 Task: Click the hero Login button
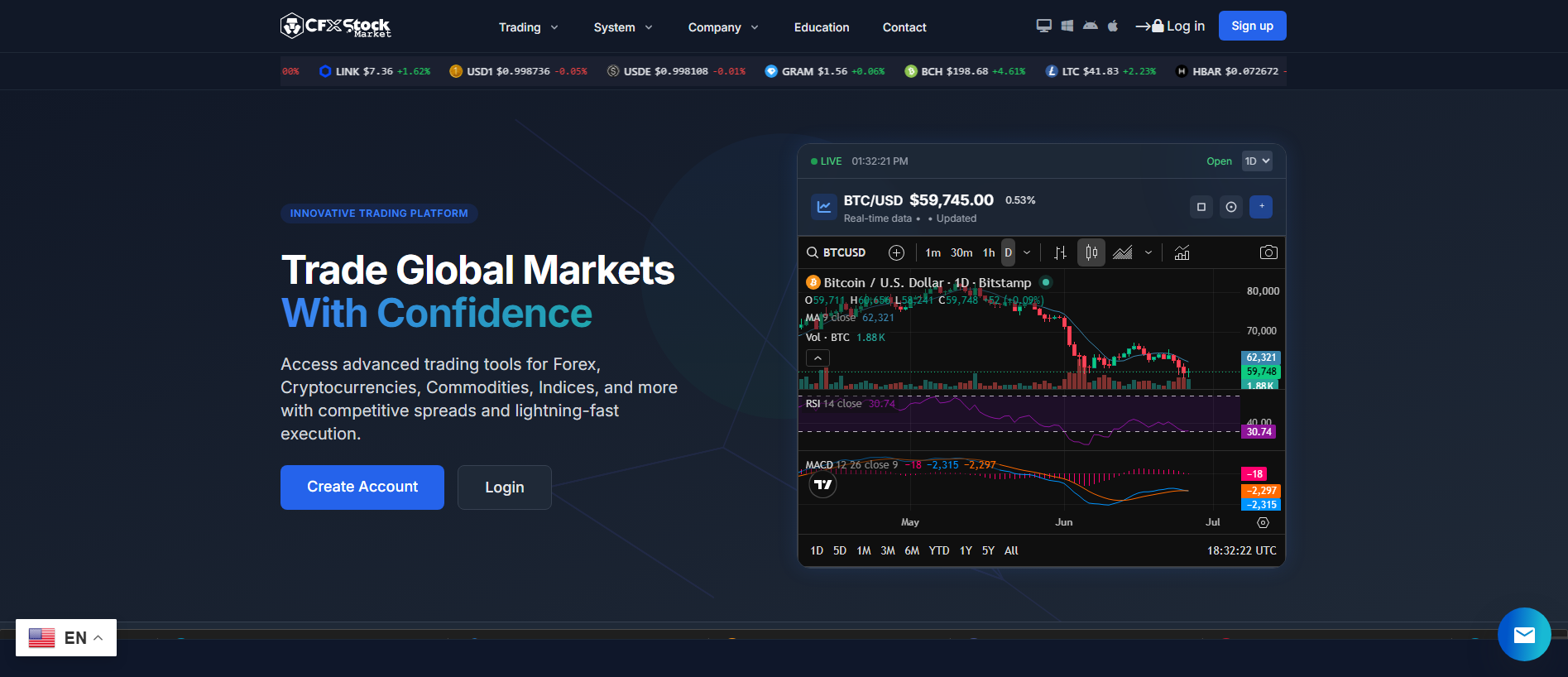pyautogui.click(x=505, y=487)
